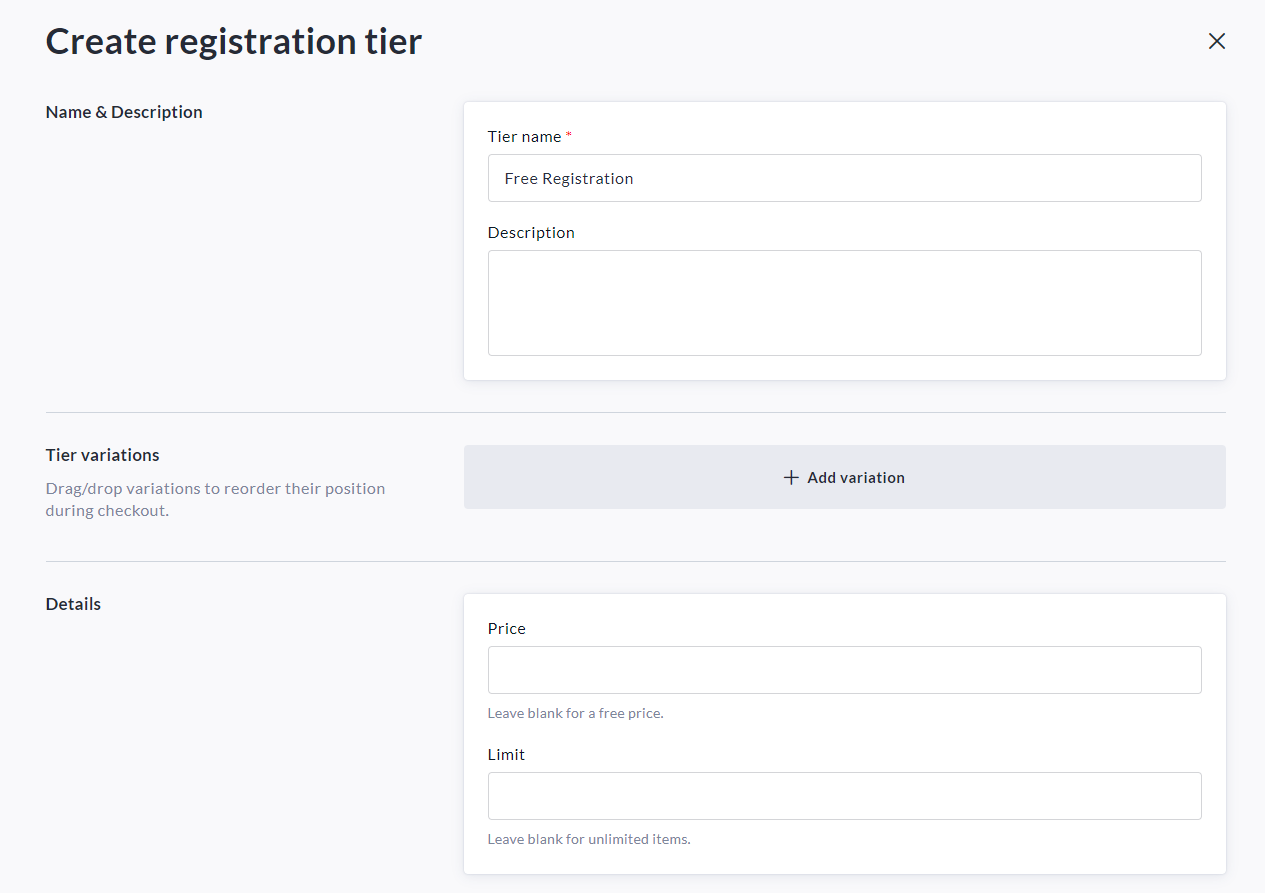Focus the Limit input field
The width and height of the screenshot is (1265, 893).
tap(844, 796)
